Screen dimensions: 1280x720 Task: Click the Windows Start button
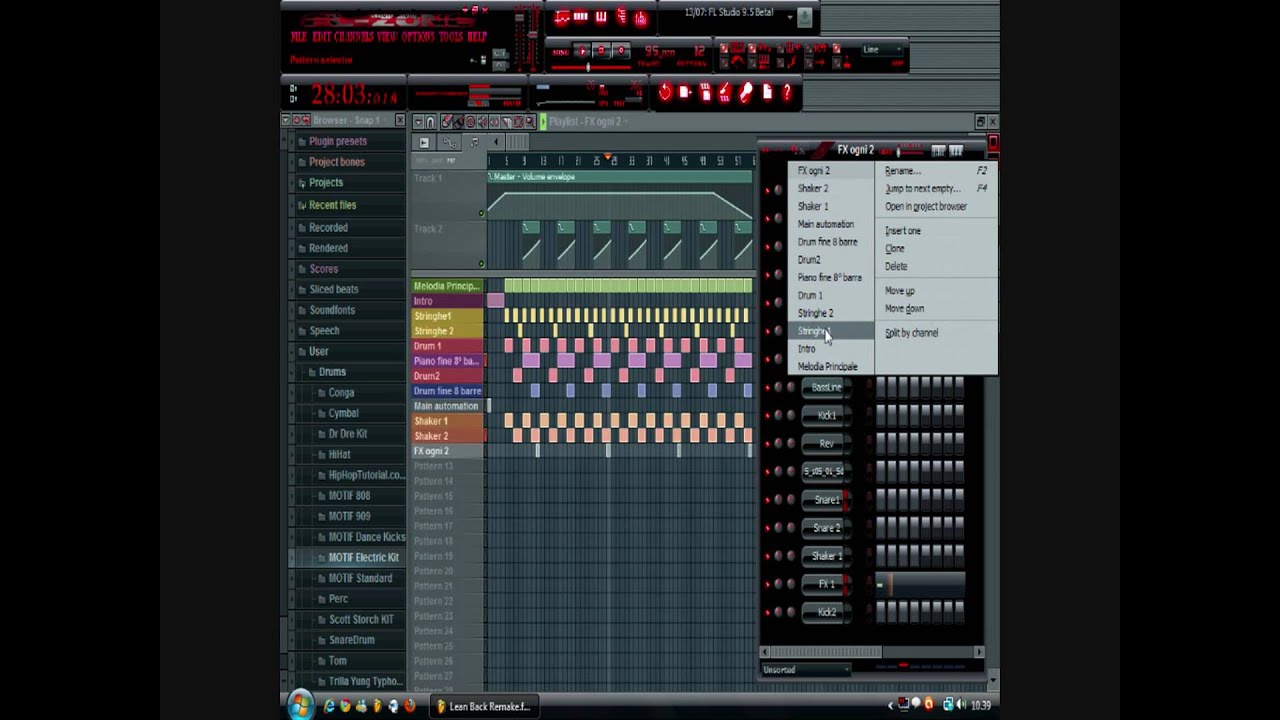point(300,705)
